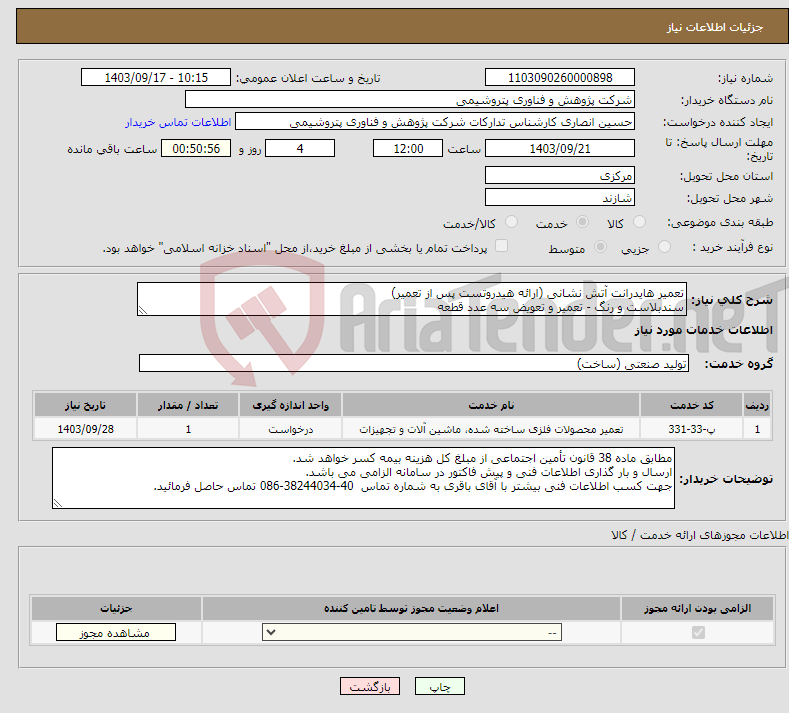Click the general need description textarea

point(412,299)
